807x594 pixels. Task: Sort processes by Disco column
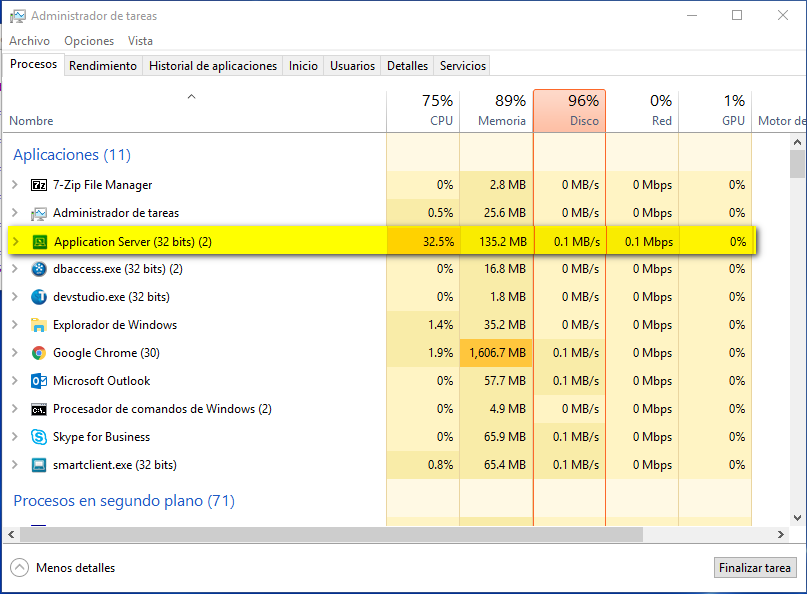click(x=569, y=111)
